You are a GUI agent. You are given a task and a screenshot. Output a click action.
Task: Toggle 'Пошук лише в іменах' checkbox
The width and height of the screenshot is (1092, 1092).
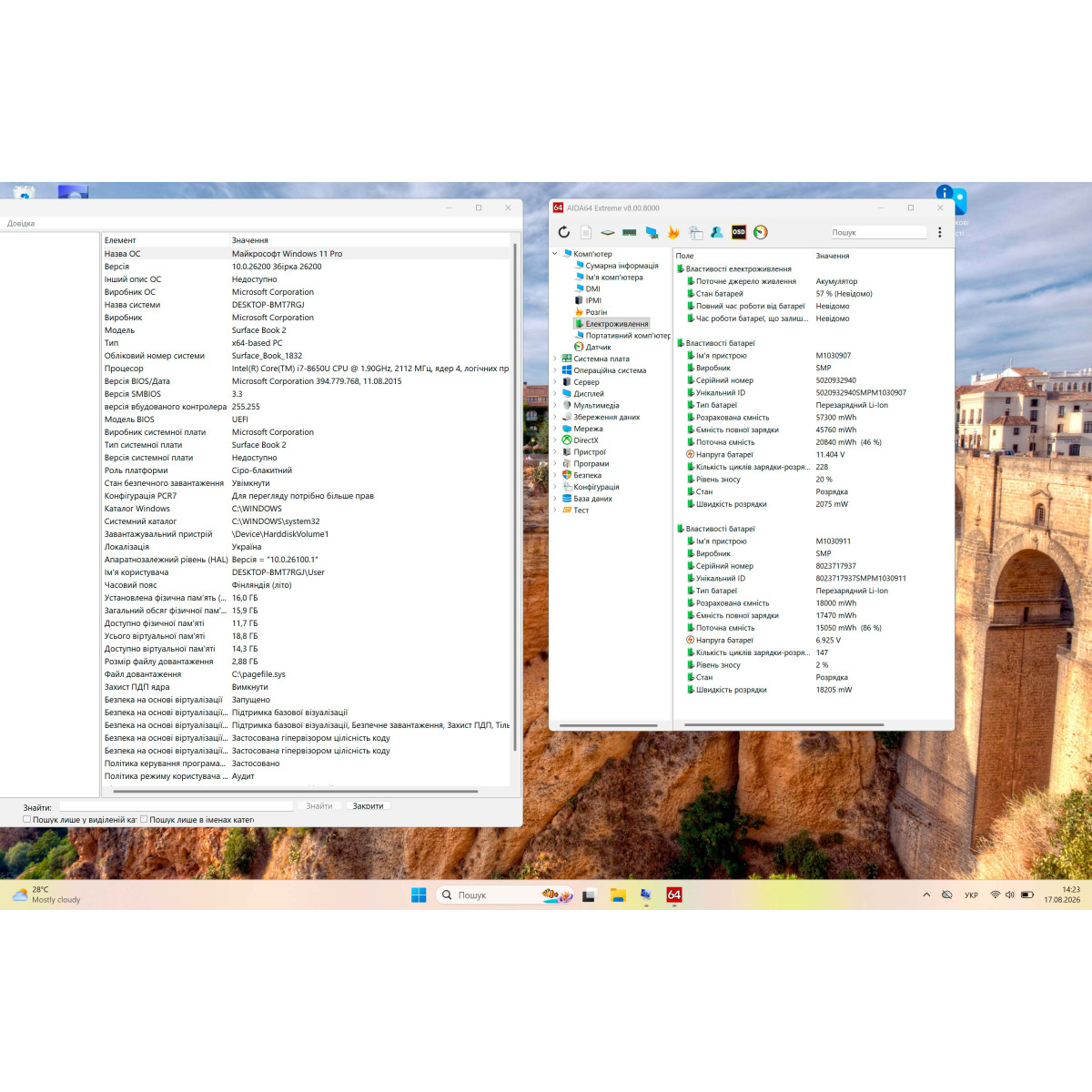tap(144, 819)
